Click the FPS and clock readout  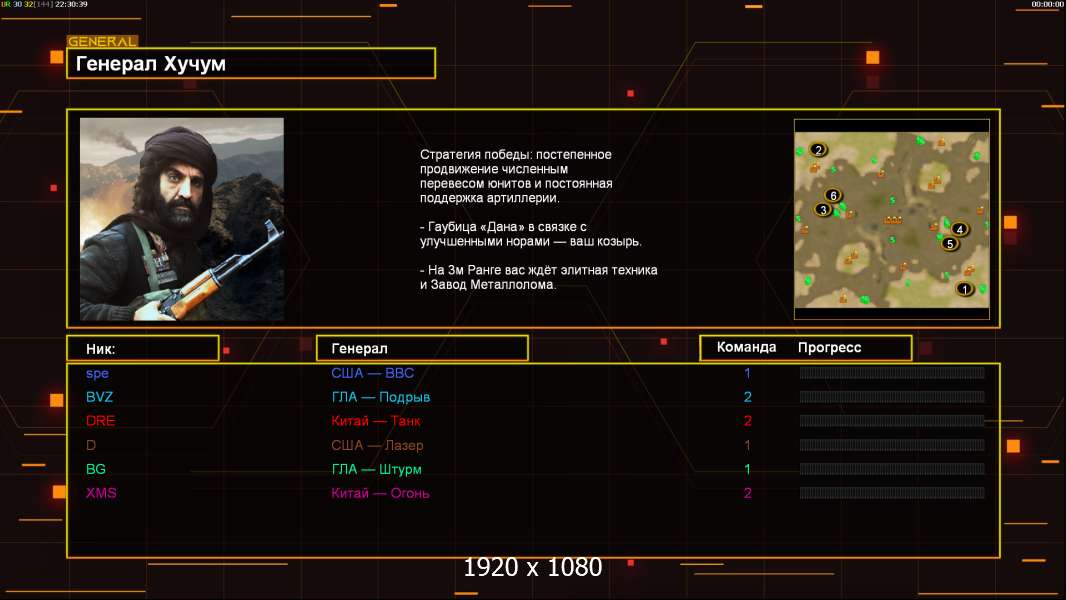(x=44, y=4)
